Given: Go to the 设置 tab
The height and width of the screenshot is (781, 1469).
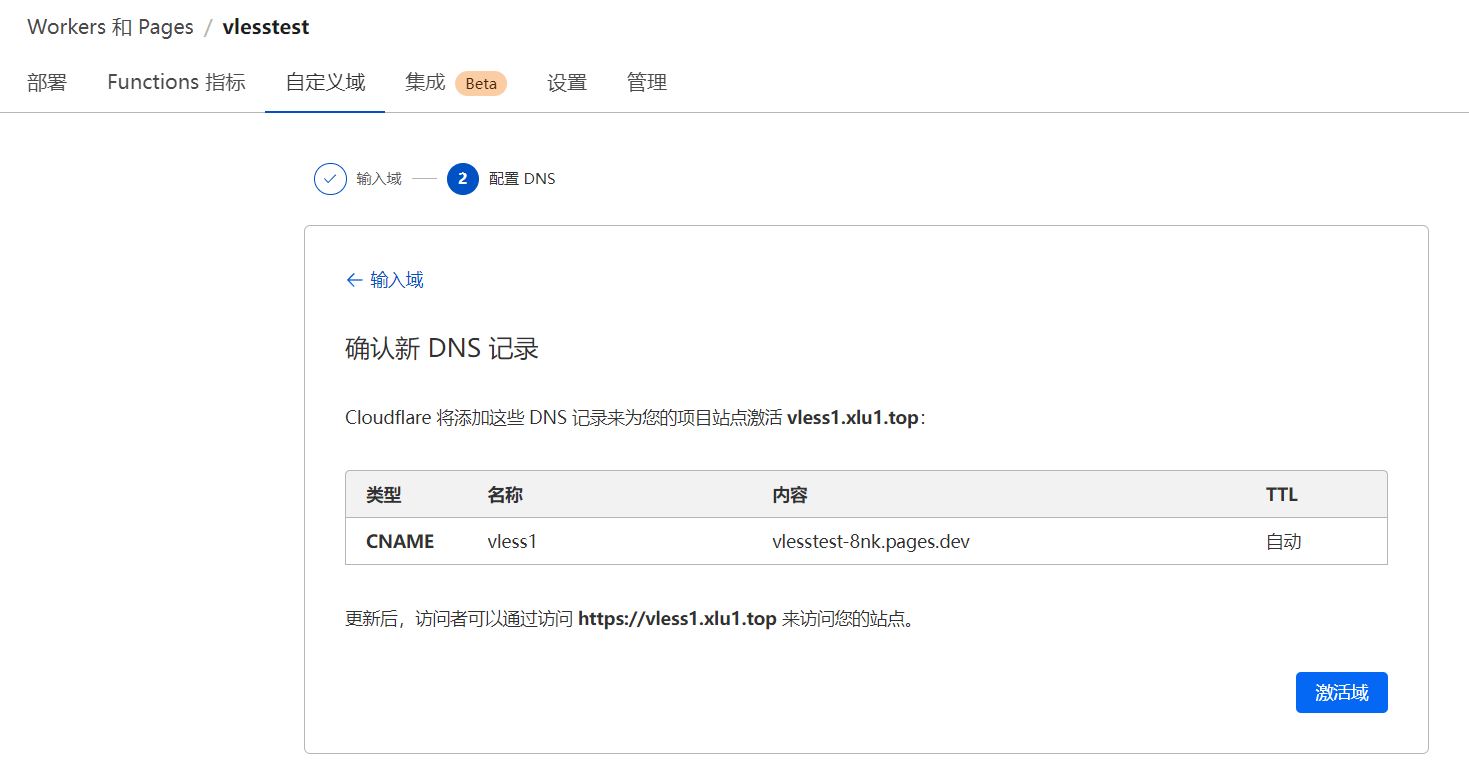Looking at the screenshot, I should pyautogui.click(x=567, y=83).
